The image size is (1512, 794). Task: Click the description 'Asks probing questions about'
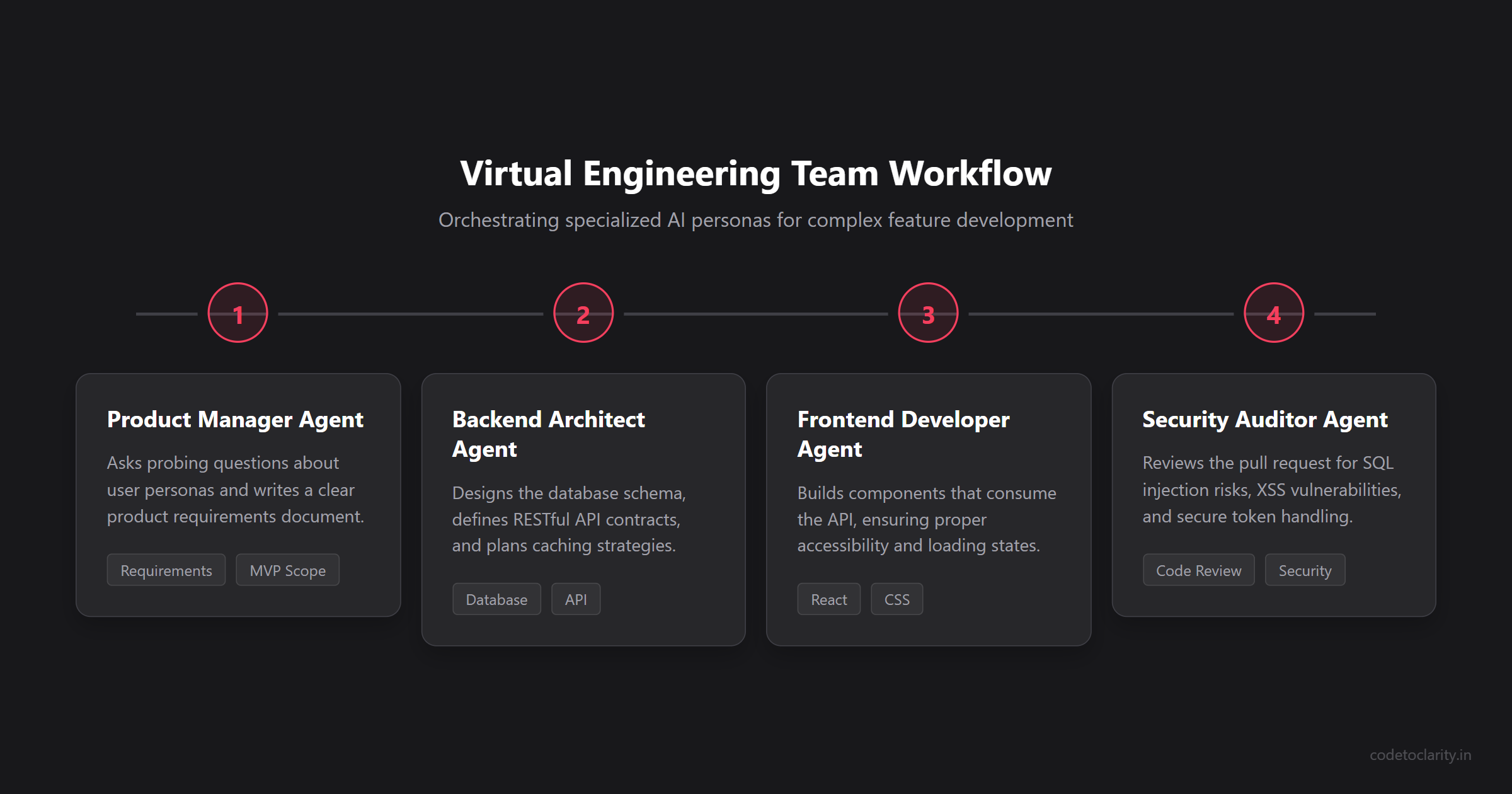click(236, 490)
